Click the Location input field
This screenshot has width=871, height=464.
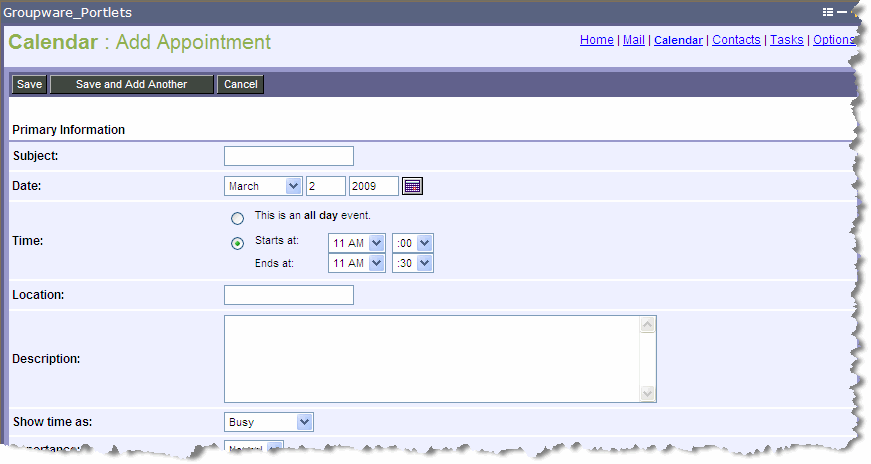pos(289,295)
